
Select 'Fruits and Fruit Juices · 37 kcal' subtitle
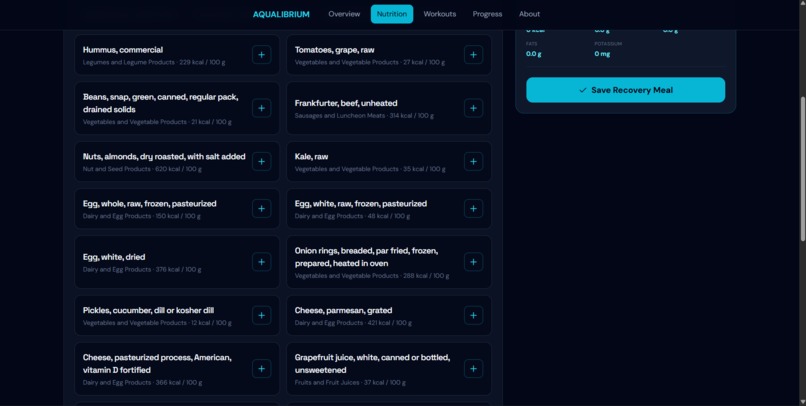point(350,383)
